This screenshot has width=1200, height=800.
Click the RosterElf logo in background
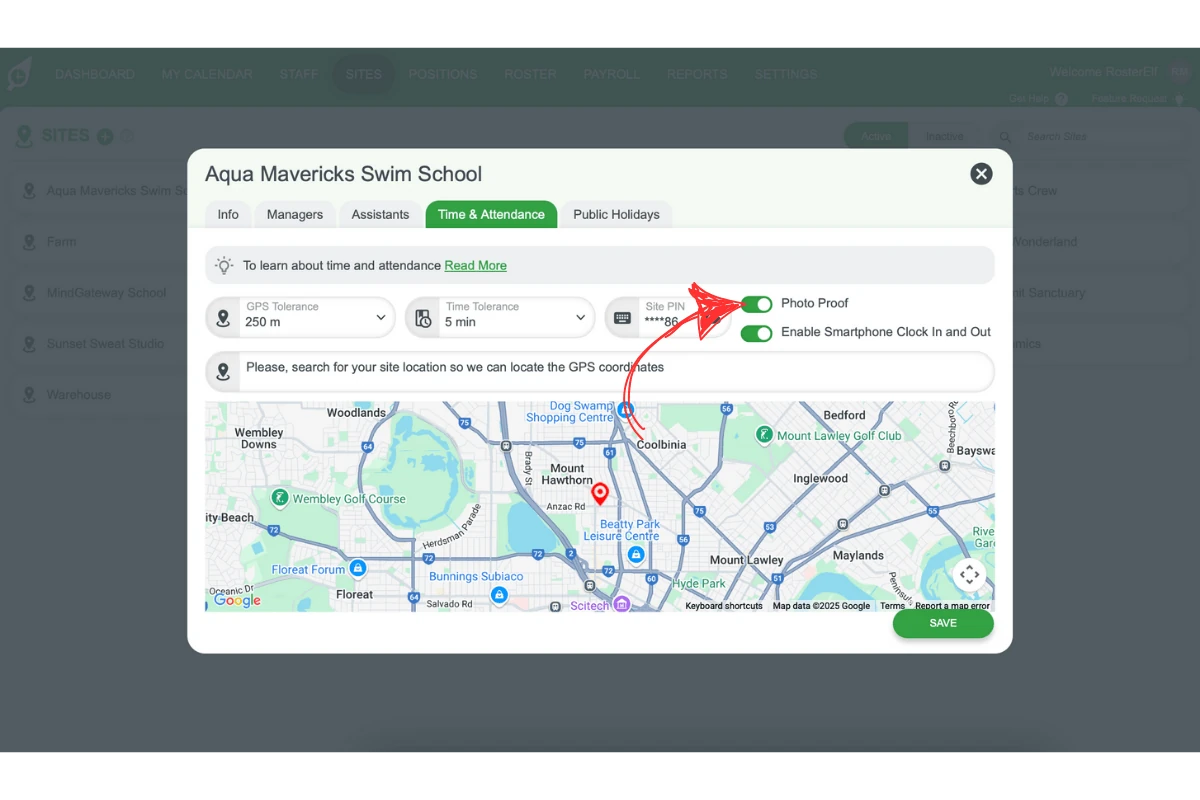coord(20,73)
